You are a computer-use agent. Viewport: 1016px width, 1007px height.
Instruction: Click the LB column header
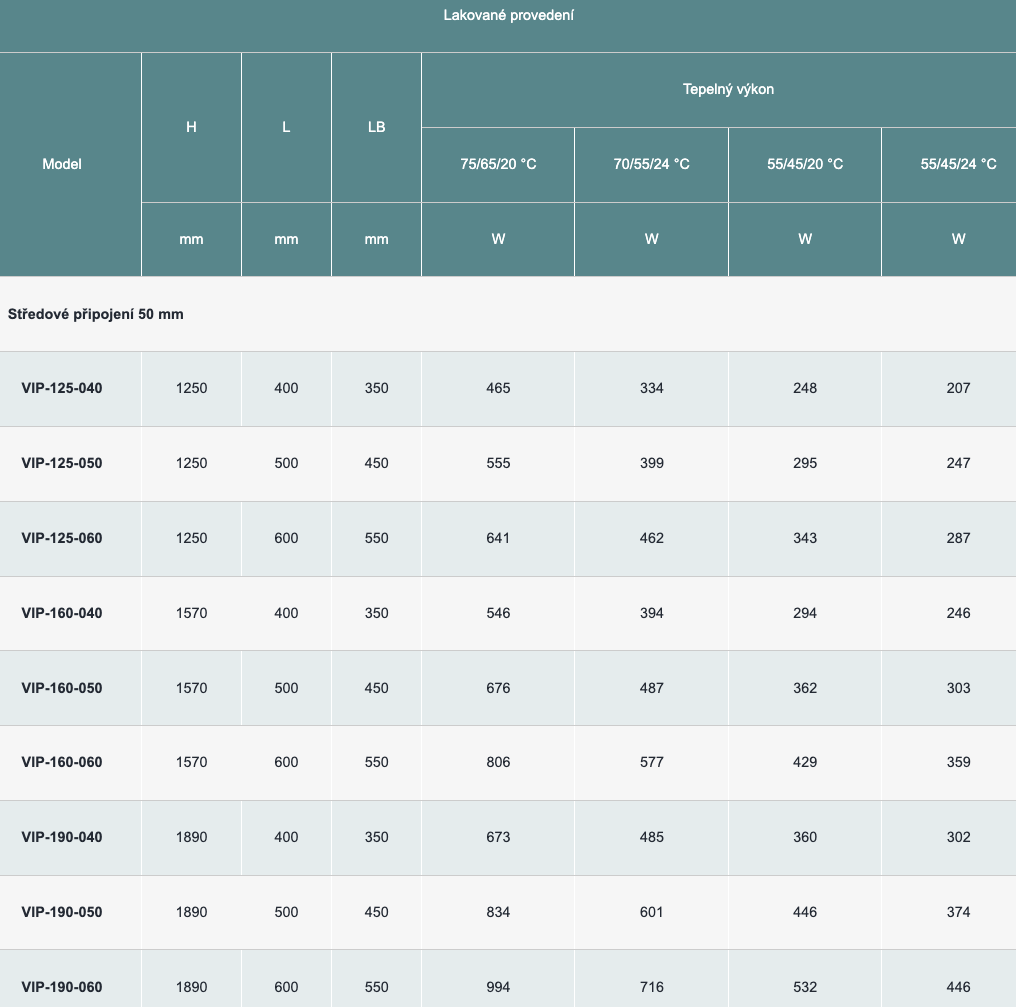(x=376, y=127)
